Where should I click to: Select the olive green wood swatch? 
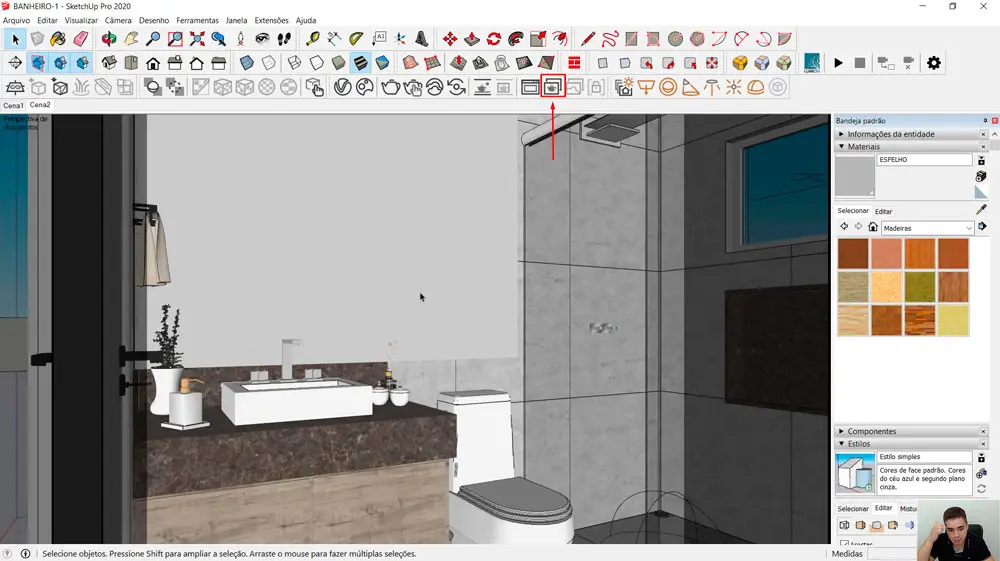point(920,288)
